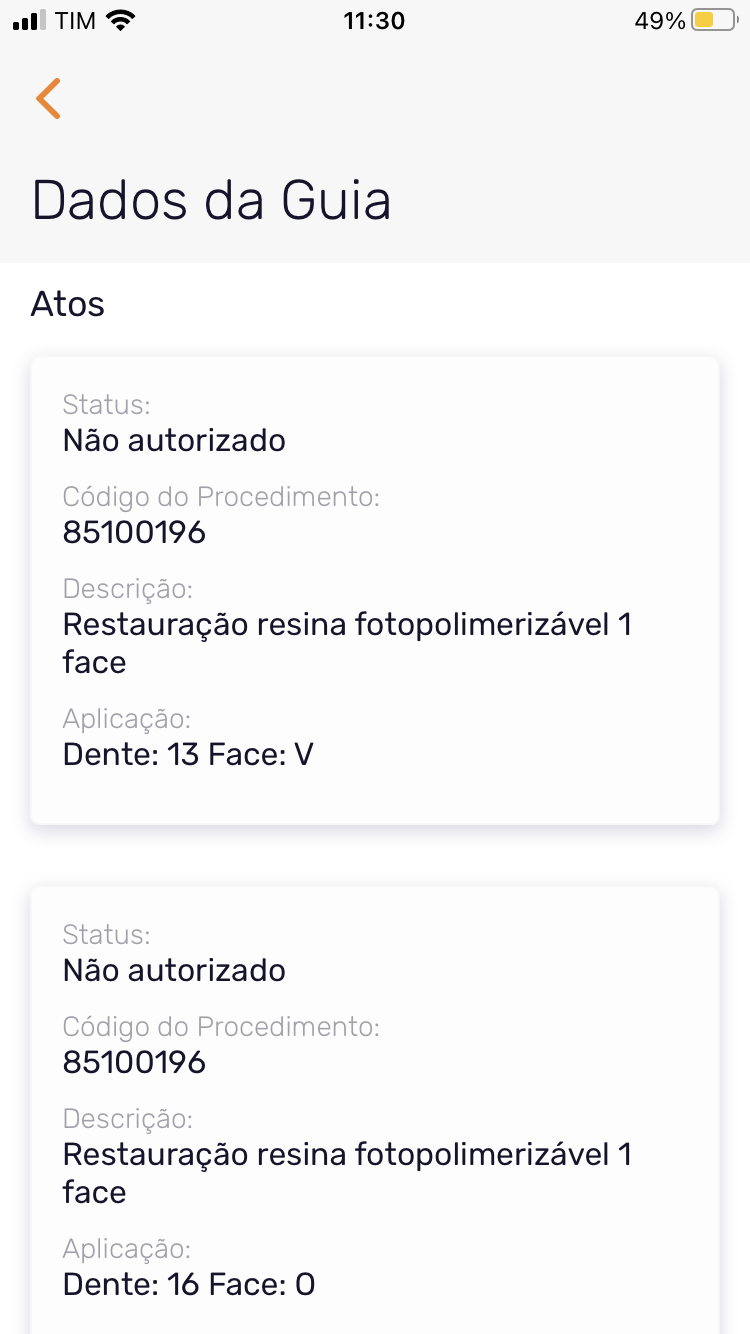Tap the orange back arrow
750x1334 pixels.
tap(48, 98)
